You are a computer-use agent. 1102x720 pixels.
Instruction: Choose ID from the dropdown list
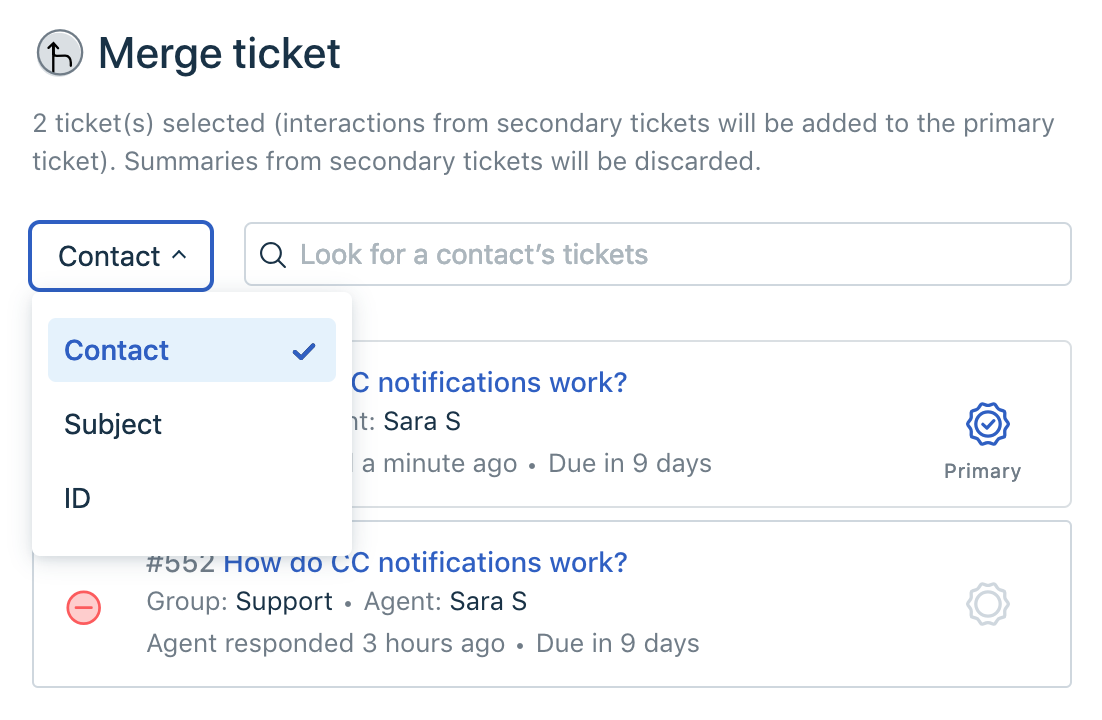click(78, 498)
